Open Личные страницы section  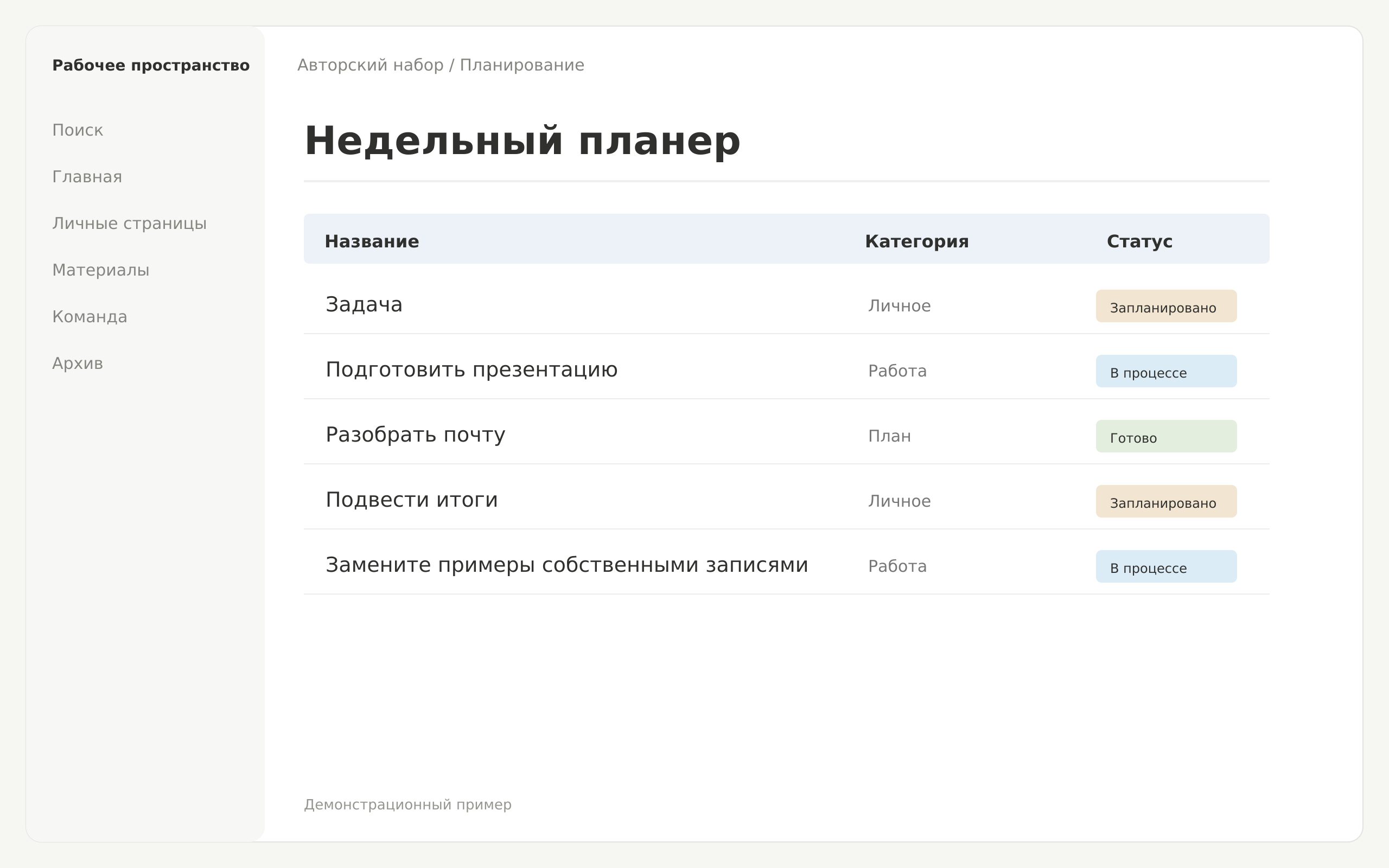pos(129,224)
